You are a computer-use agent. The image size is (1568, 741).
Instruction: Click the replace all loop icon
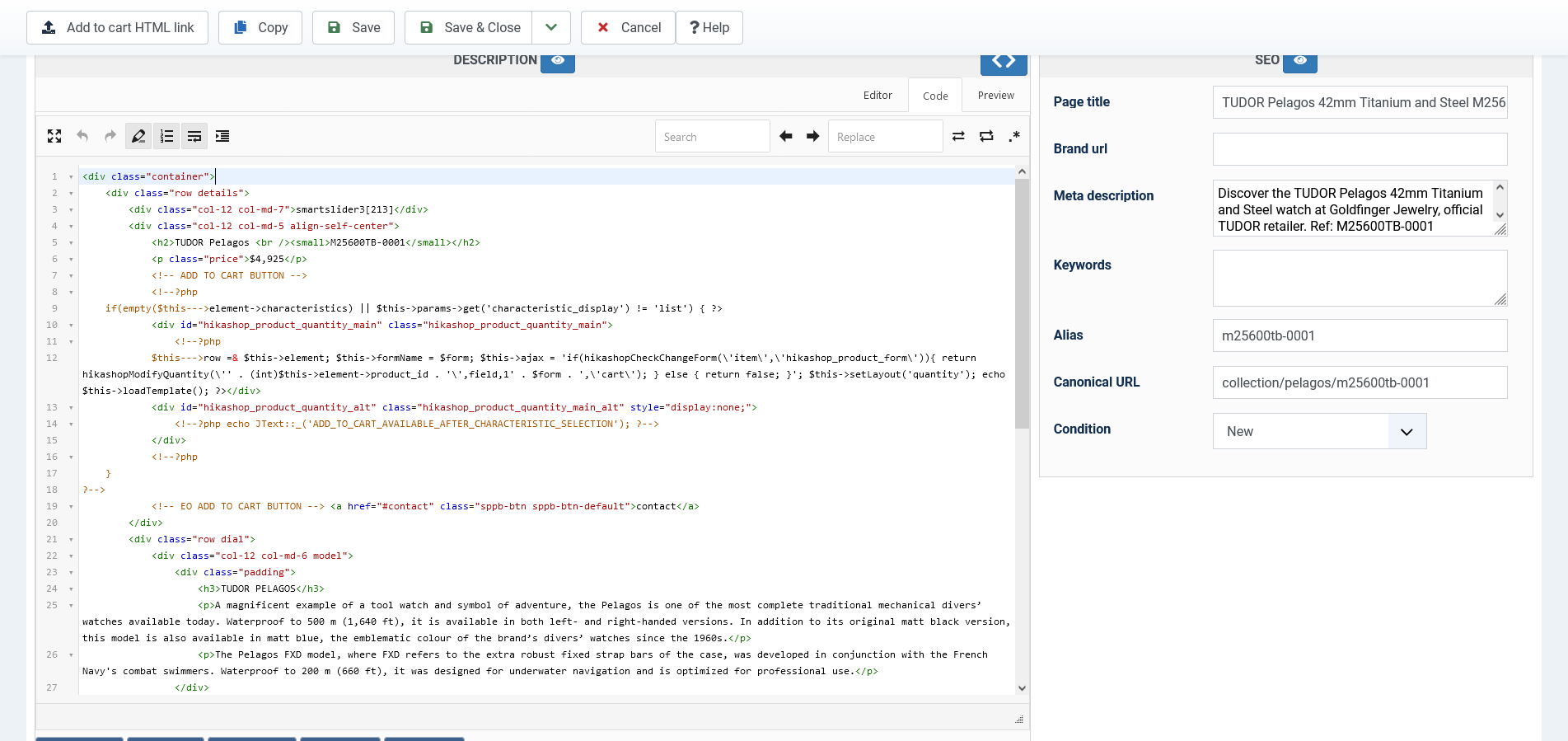(986, 136)
